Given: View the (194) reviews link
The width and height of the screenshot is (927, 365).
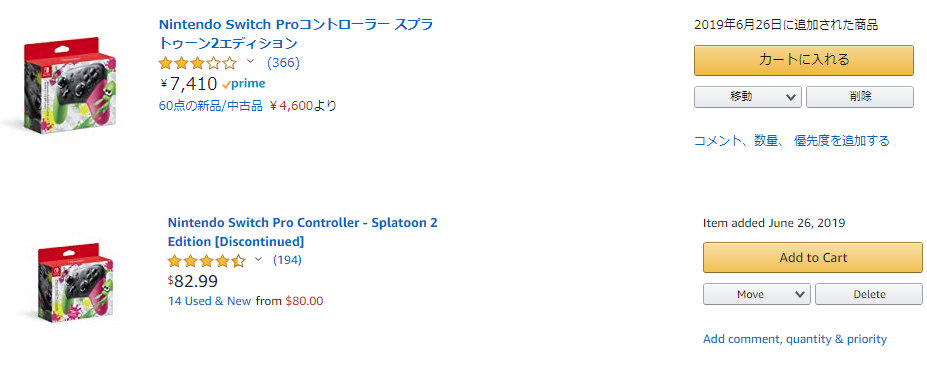Looking at the screenshot, I should (287, 260).
